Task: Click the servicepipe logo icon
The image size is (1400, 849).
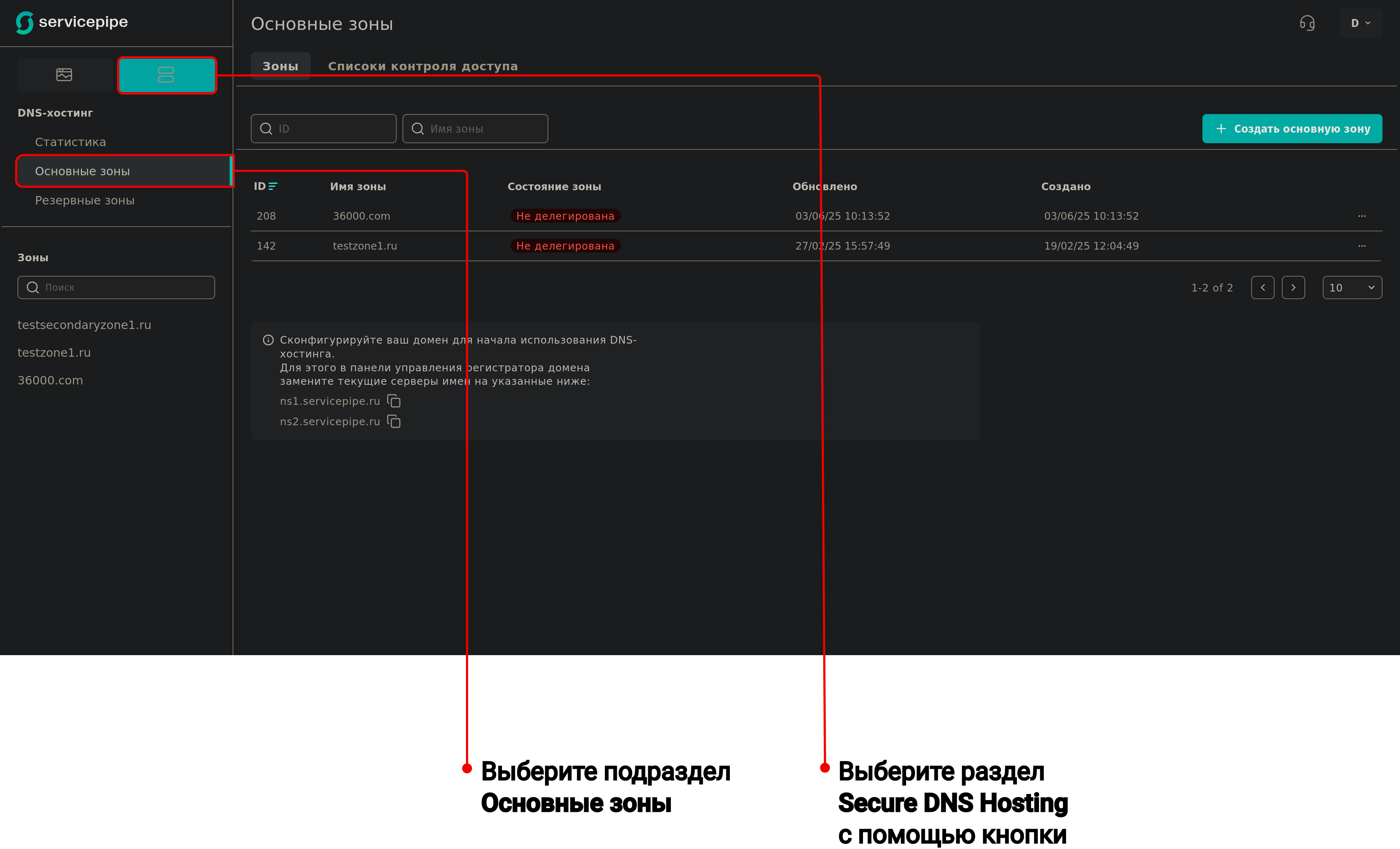Action: pos(24,23)
